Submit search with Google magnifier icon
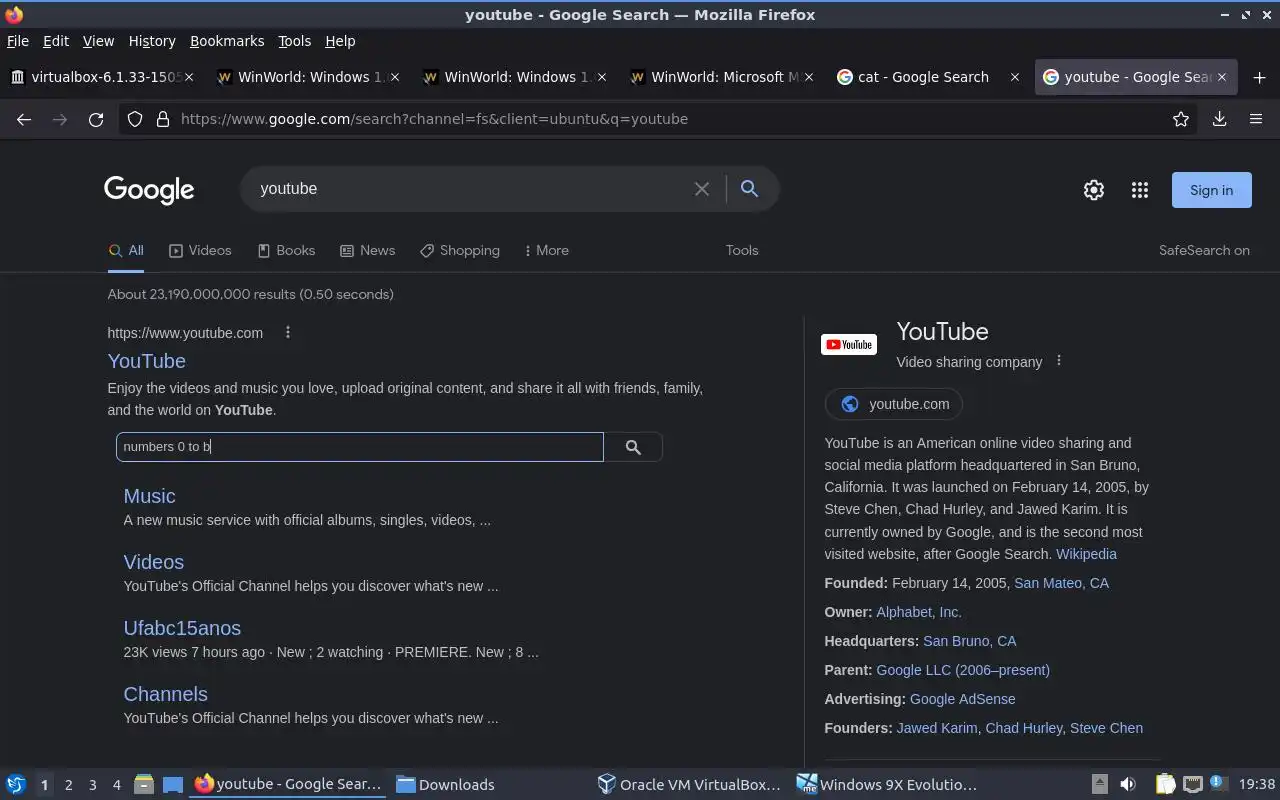The image size is (1280, 800). 749,188
